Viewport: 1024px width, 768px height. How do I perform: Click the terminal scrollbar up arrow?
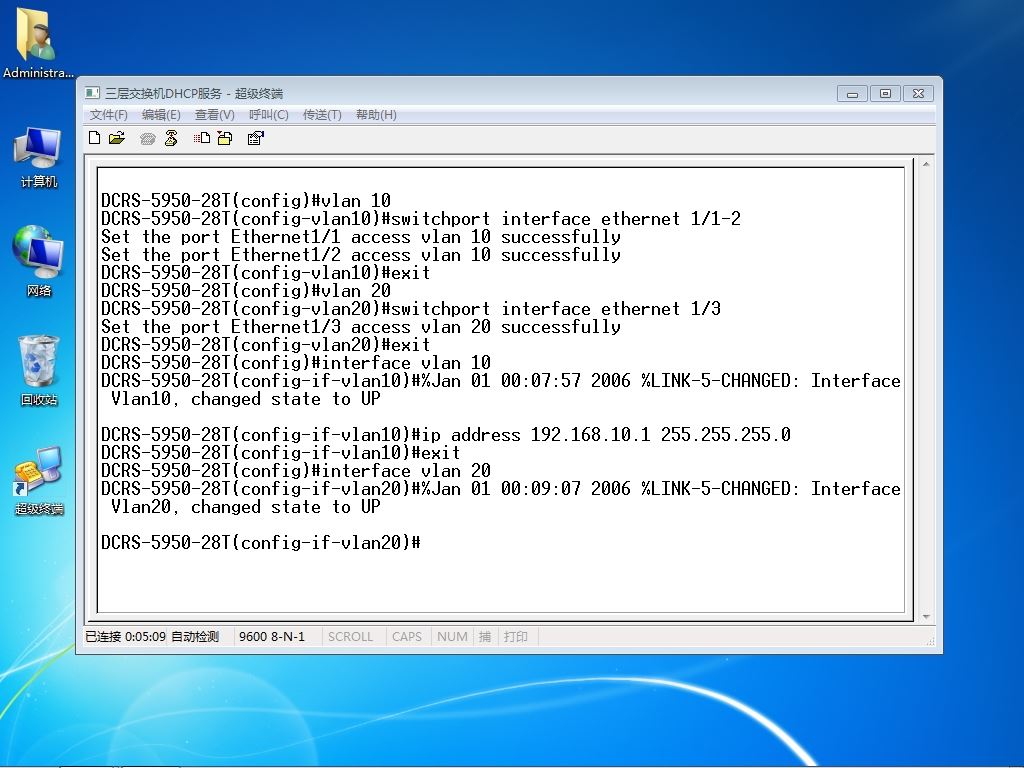coord(926,164)
